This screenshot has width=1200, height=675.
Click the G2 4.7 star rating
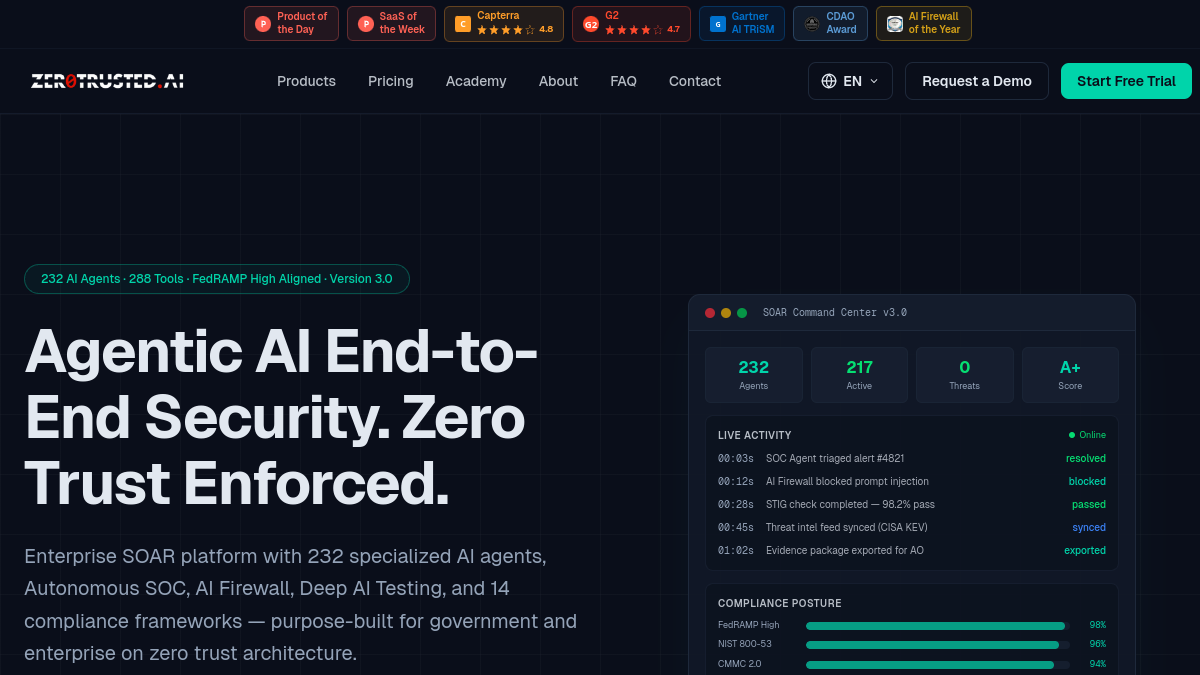643,30
